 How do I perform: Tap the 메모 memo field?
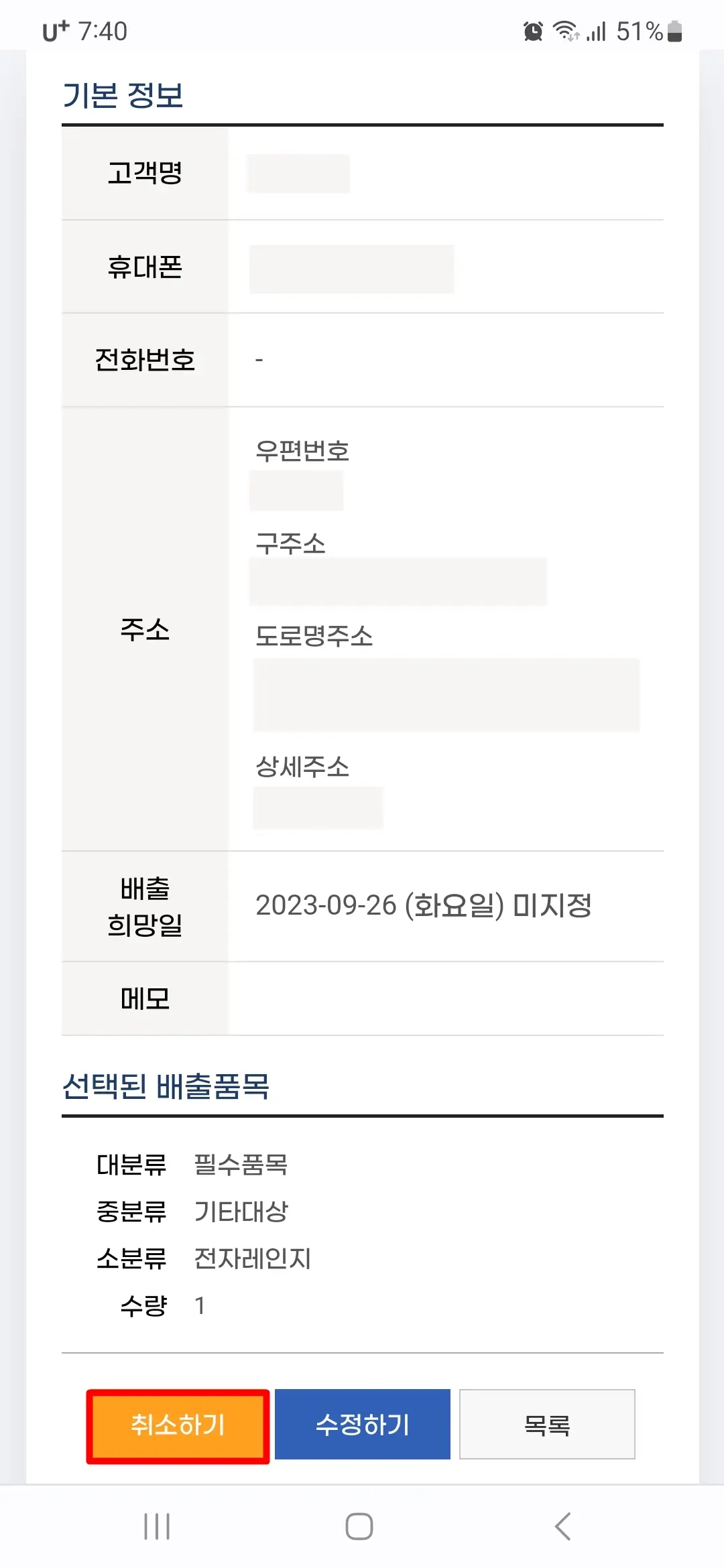442,998
